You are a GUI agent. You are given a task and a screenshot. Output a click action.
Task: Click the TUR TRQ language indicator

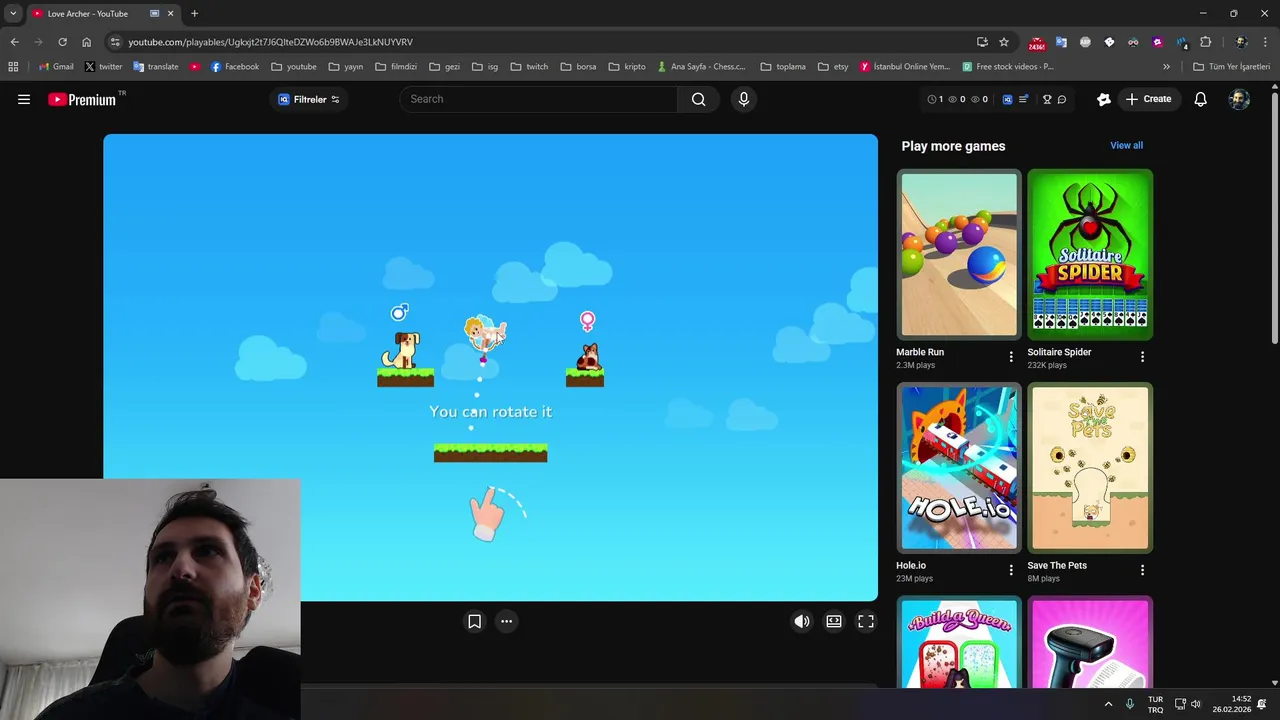[x=1155, y=704]
